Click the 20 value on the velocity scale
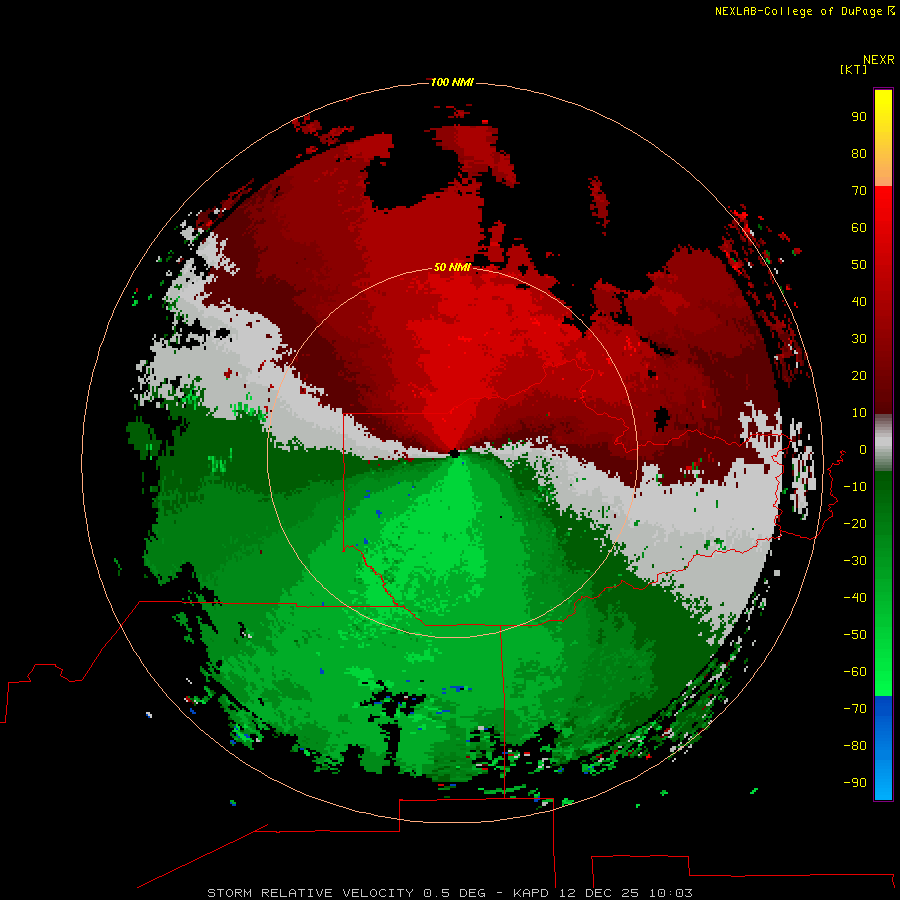Image resolution: width=900 pixels, height=900 pixels. [859, 376]
